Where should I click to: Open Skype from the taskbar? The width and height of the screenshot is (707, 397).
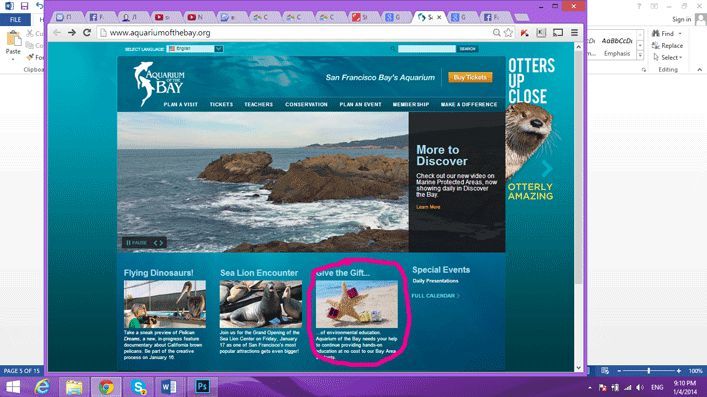tap(138, 387)
